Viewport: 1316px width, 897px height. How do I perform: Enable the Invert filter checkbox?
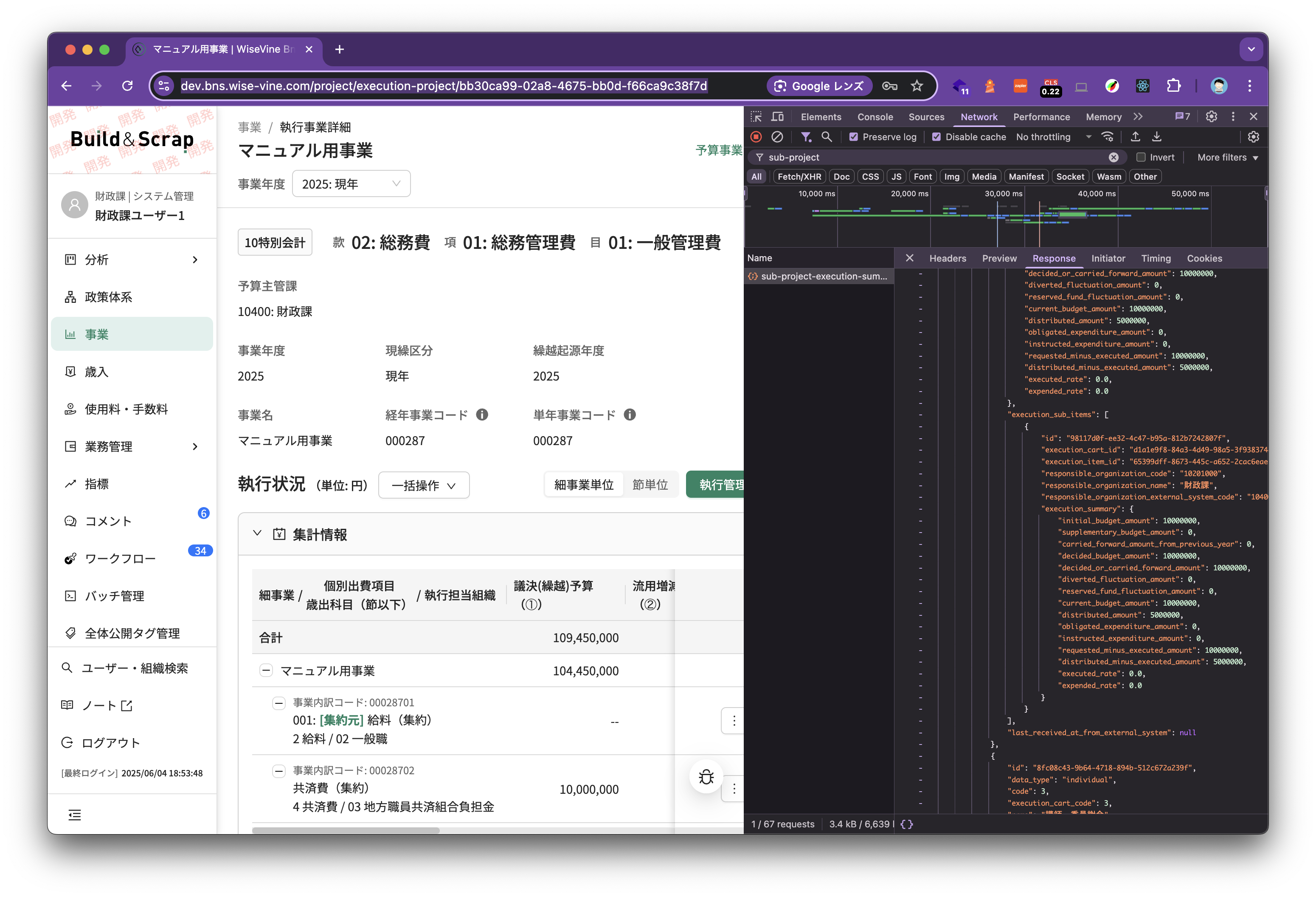[1140, 157]
